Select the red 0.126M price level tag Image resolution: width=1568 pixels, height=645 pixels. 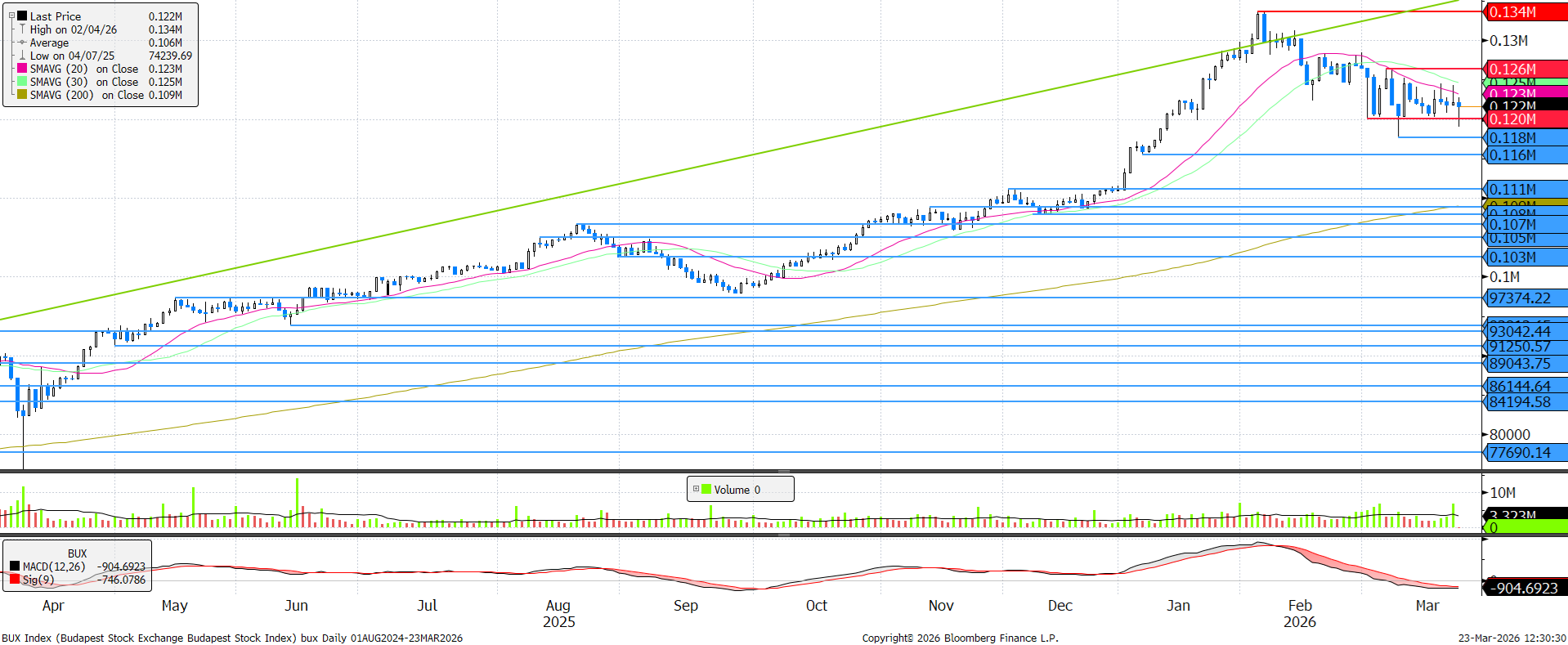[x=1524, y=69]
